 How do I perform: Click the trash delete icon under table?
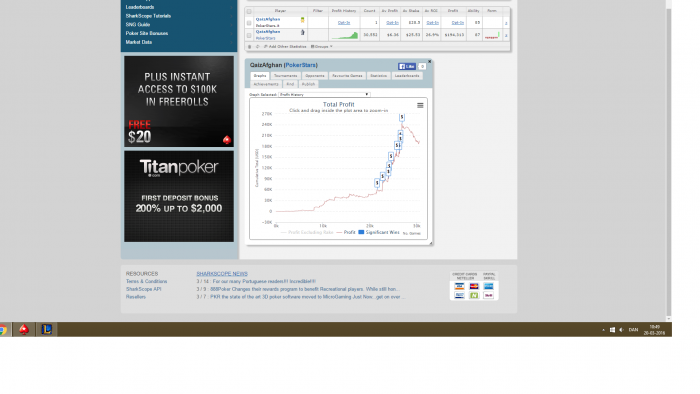[250, 46]
